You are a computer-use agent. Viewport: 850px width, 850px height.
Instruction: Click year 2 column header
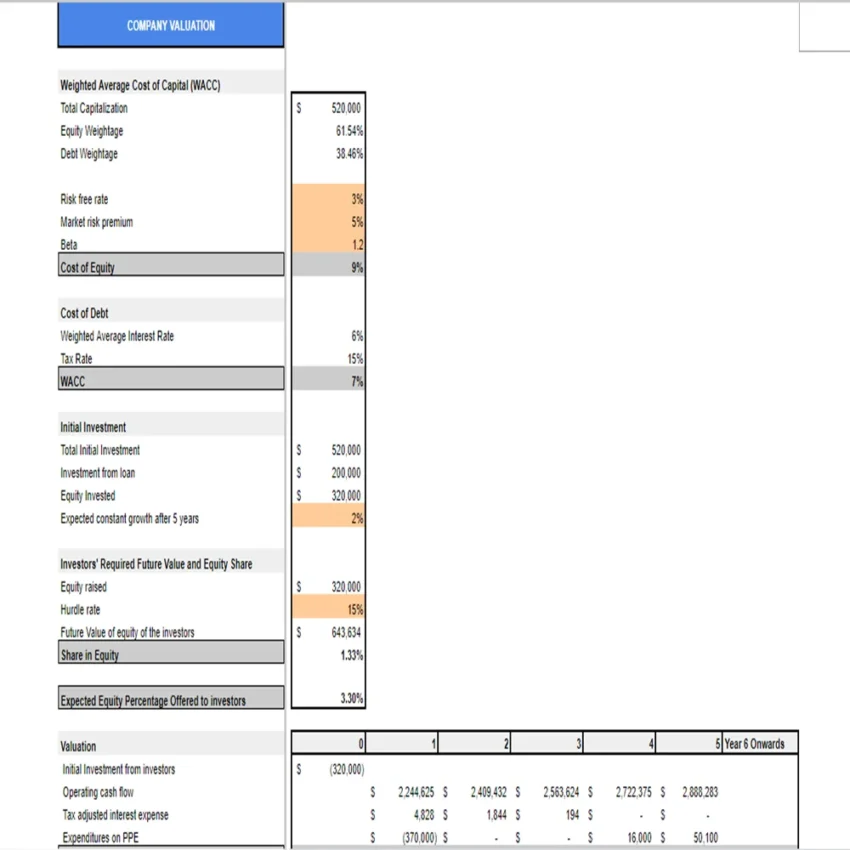[474, 743]
